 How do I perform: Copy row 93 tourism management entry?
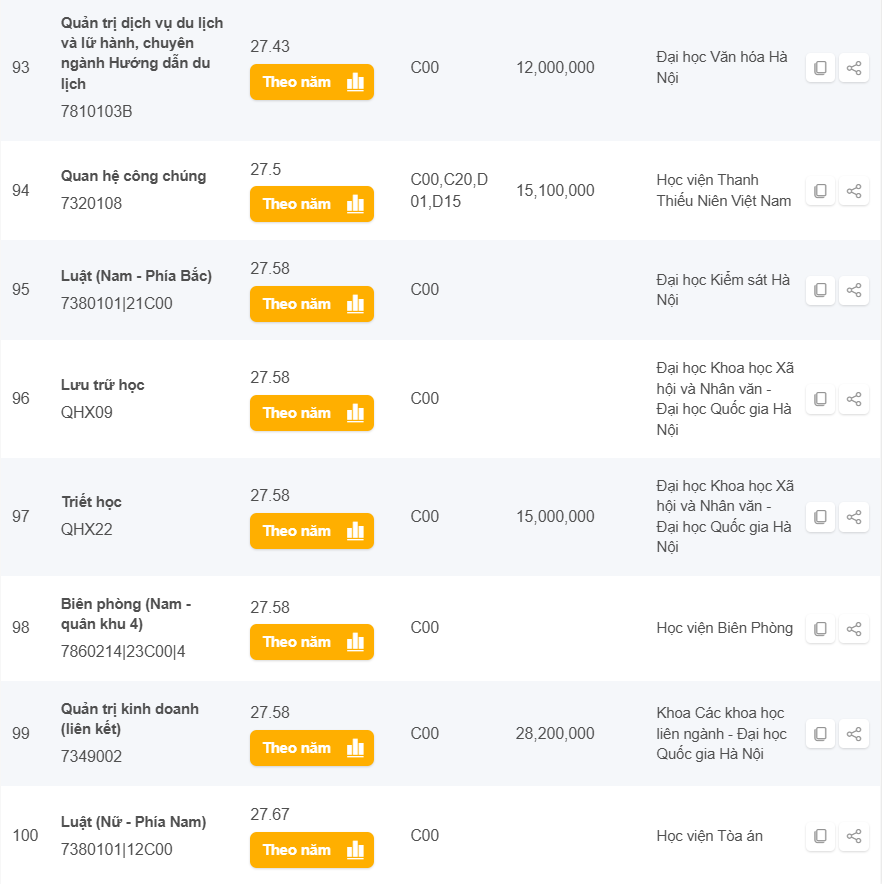(820, 68)
